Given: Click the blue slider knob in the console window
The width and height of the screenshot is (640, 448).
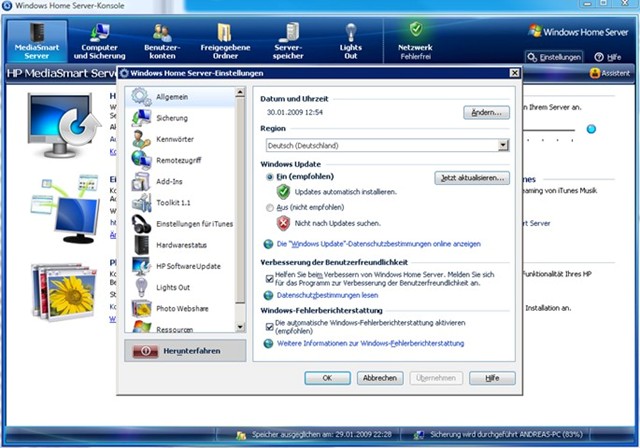Looking at the screenshot, I should tap(591, 129).
